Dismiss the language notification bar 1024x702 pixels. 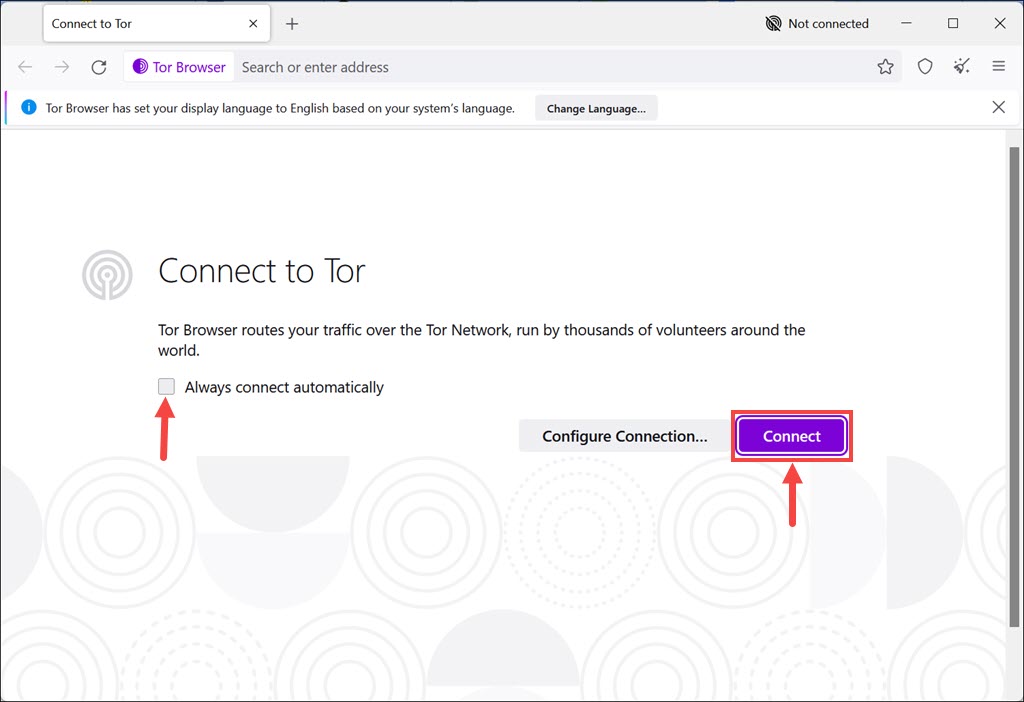(998, 107)
